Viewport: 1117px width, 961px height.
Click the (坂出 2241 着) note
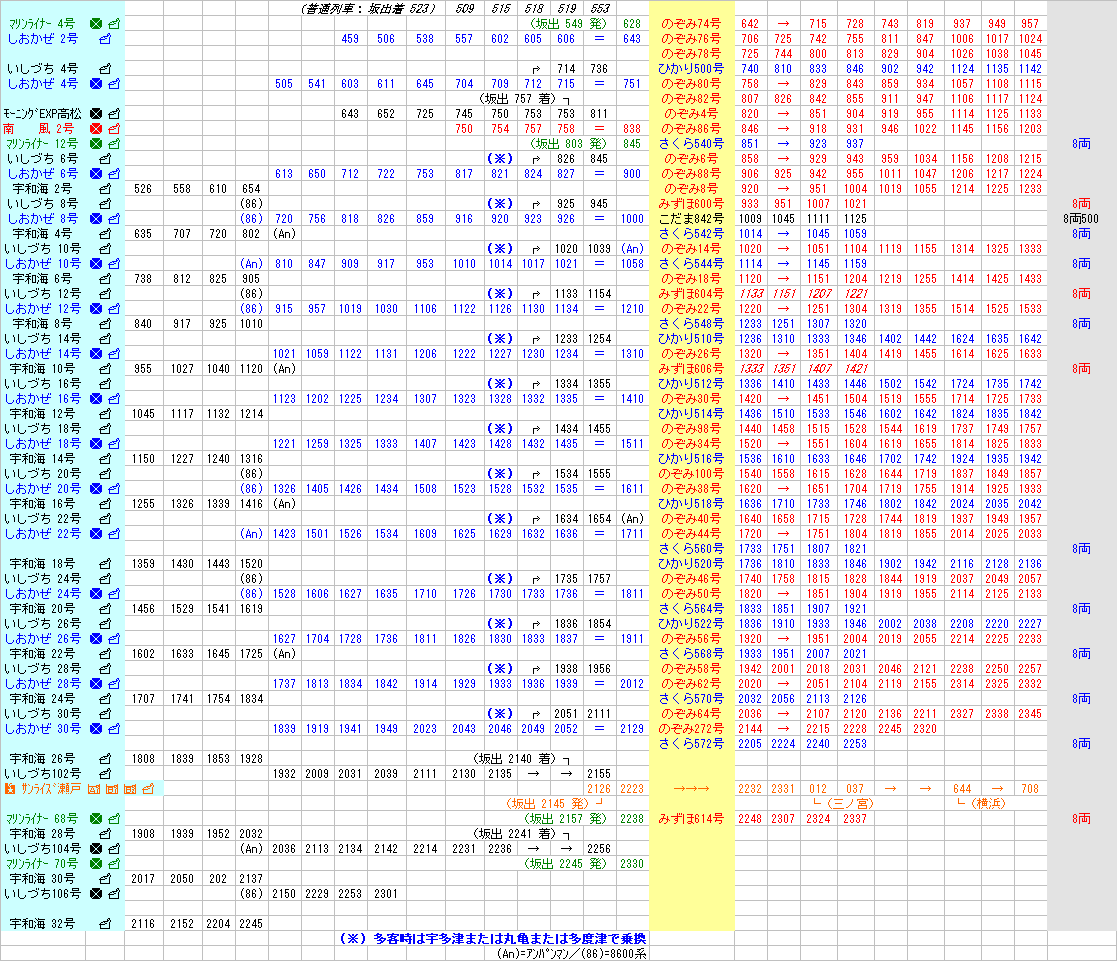tap(515, 833)
